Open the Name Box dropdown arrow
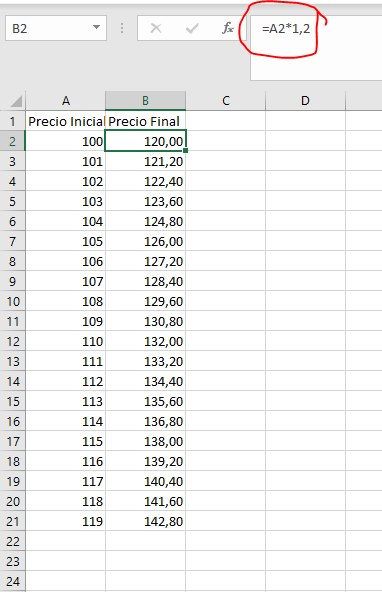This screenshot has width=382, height=592. 97,28
